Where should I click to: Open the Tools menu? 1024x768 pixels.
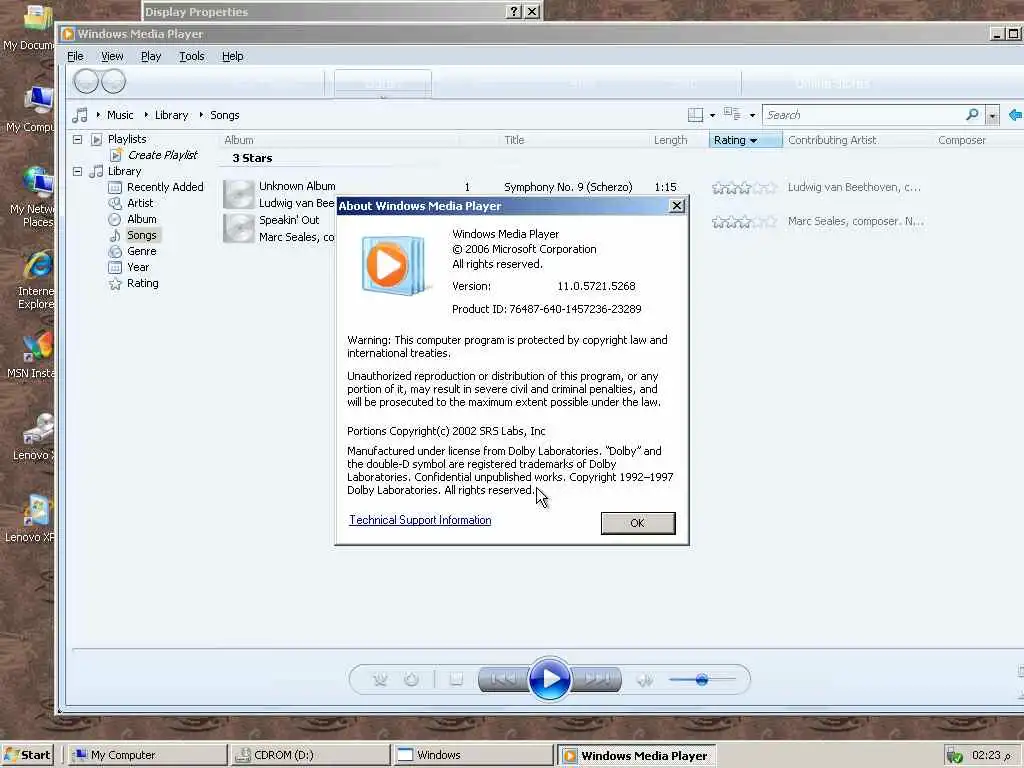(x=192, y=56)
